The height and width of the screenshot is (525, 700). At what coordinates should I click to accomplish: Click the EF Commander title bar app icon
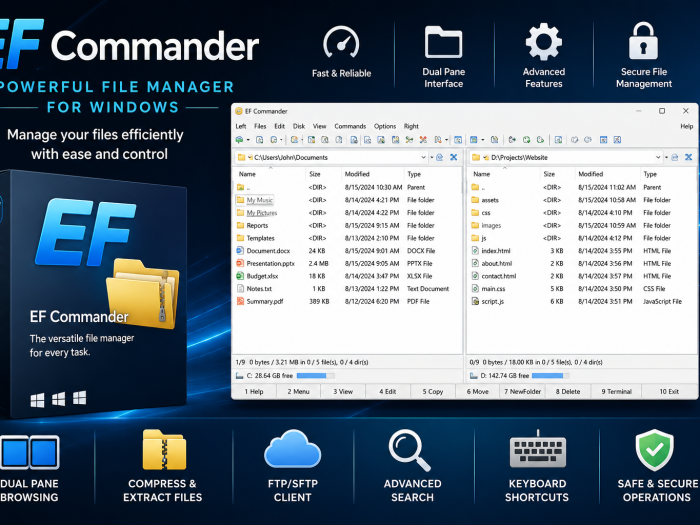pyautogui.click(x=239, y=111)
